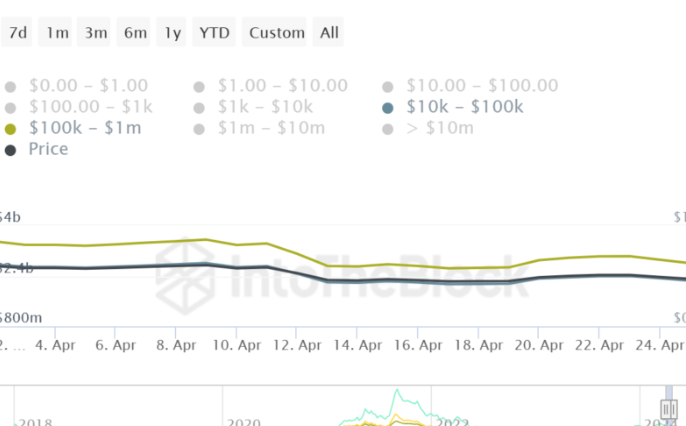Image resolution: width=686 pixels, height=426 pixels.
Task: Set range to 6m
Action: [x=135, y=33]
